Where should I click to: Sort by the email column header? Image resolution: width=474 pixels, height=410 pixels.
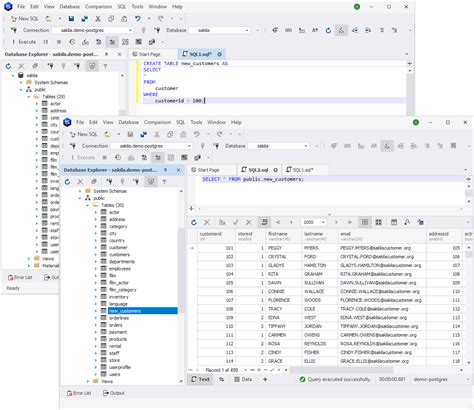(382, 236)
